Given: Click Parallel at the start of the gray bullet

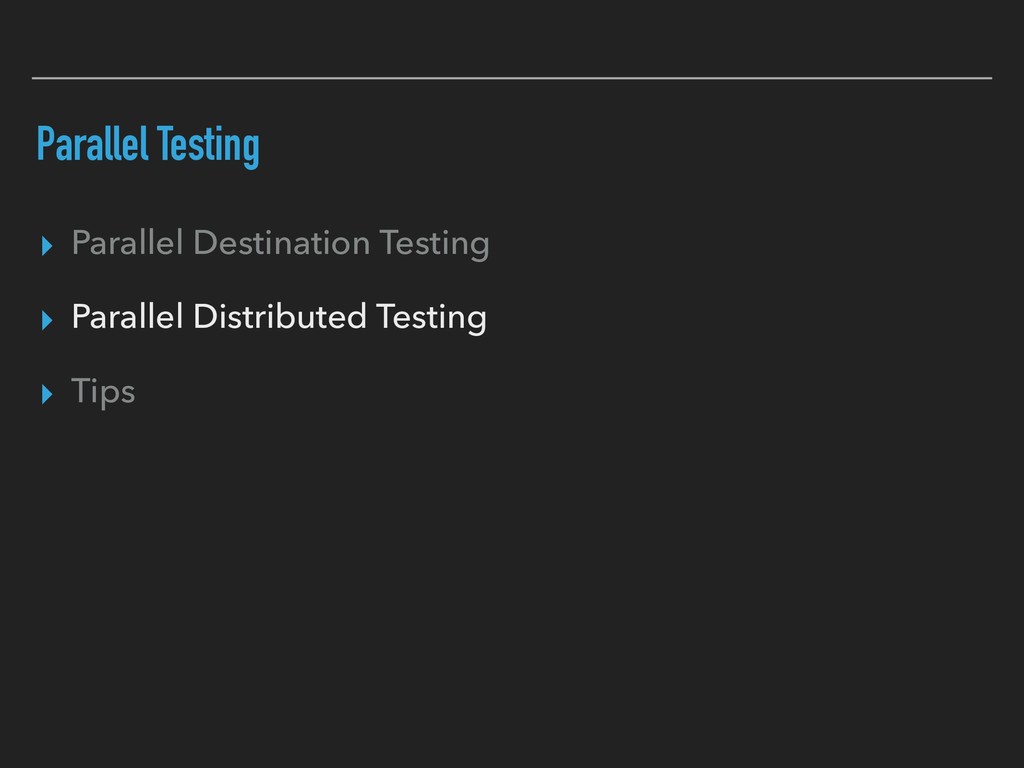Looking at the screenshot, I should point(127,242).
